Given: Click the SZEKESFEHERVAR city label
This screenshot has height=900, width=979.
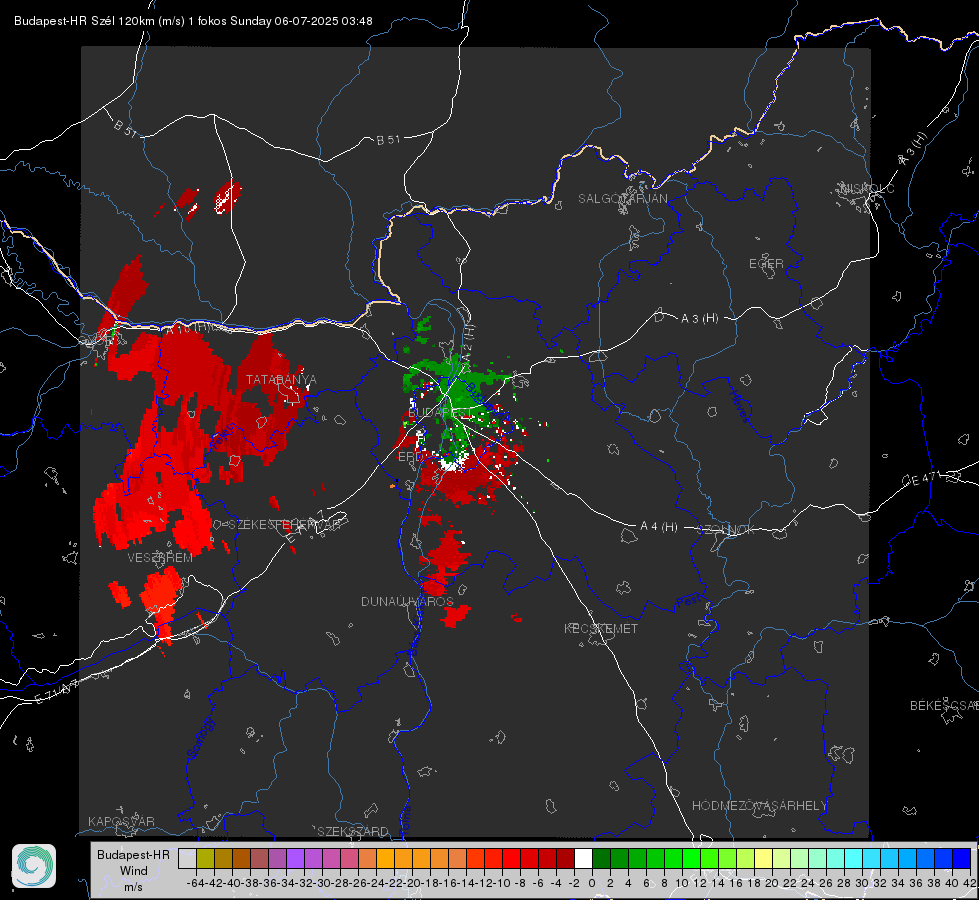Looking at the screenshot, I should click(x=284, y=525).
